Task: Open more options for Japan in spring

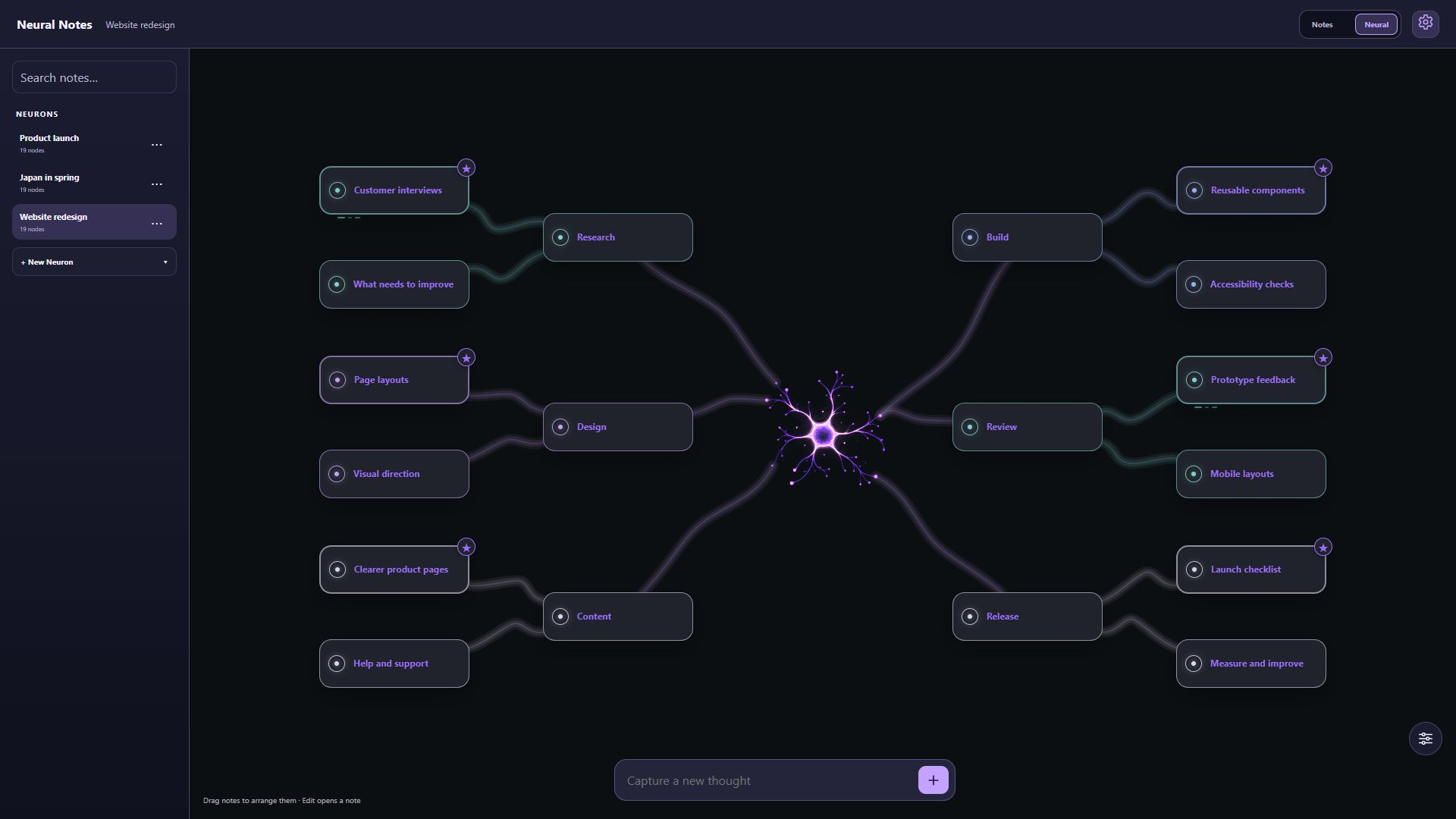Action: (x=157, y=184)
